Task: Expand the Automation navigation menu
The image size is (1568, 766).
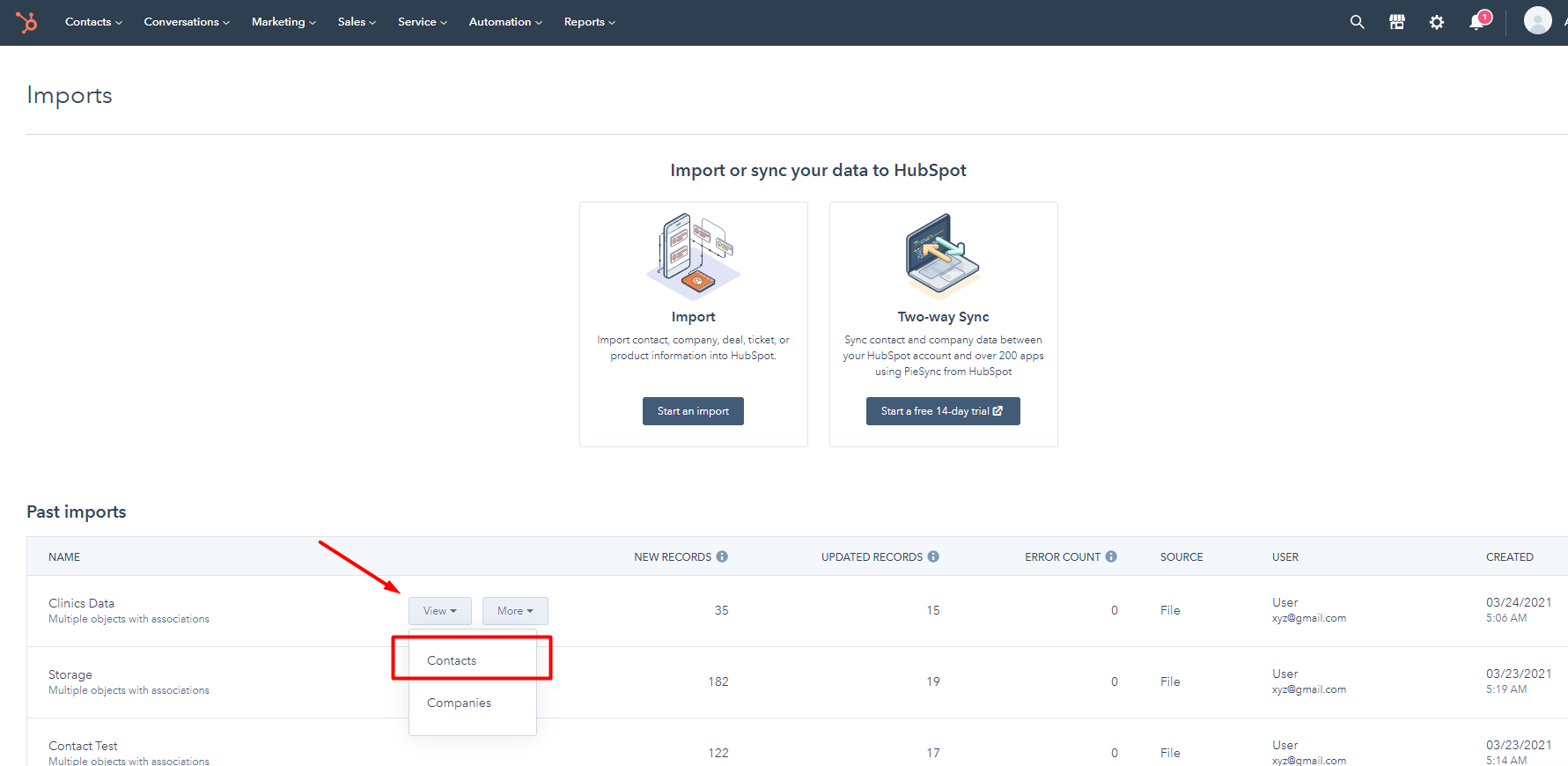Action: coord(505,22)
